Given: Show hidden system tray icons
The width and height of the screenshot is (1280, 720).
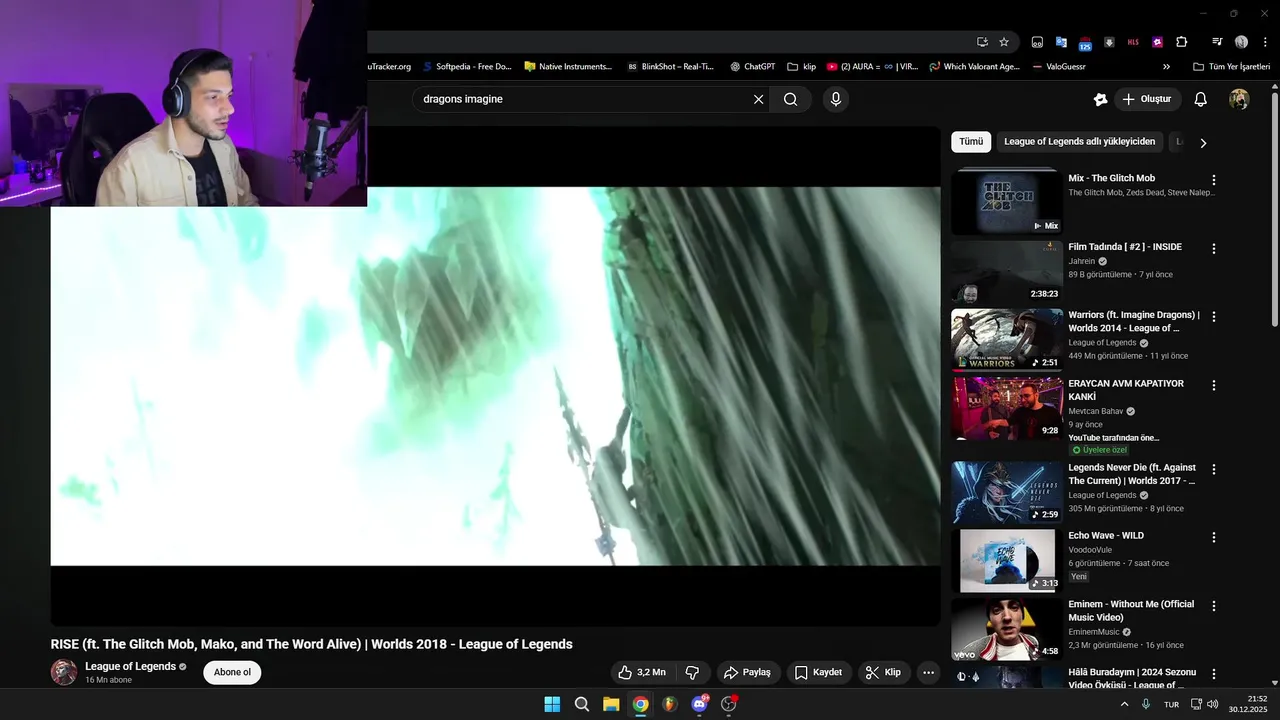Looking at the screenshot, I should click(x=1124, y=704).
